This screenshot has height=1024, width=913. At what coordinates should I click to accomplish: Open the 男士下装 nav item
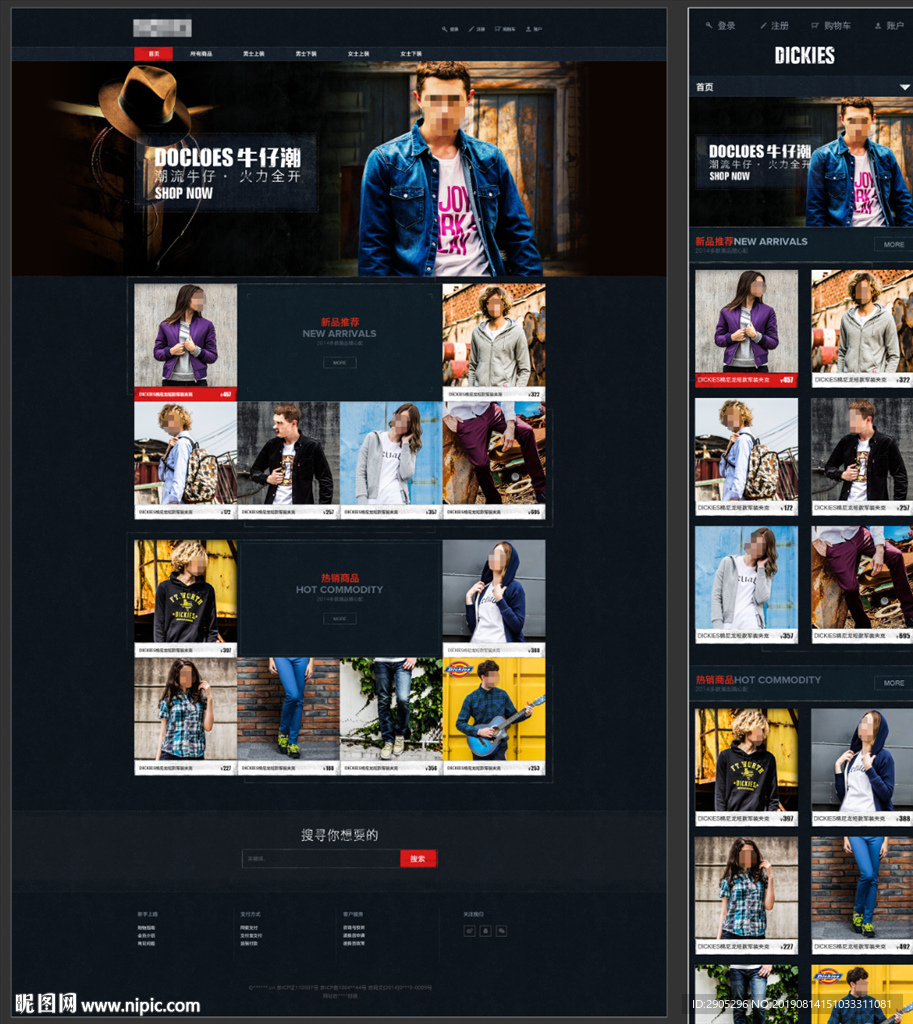306,54
